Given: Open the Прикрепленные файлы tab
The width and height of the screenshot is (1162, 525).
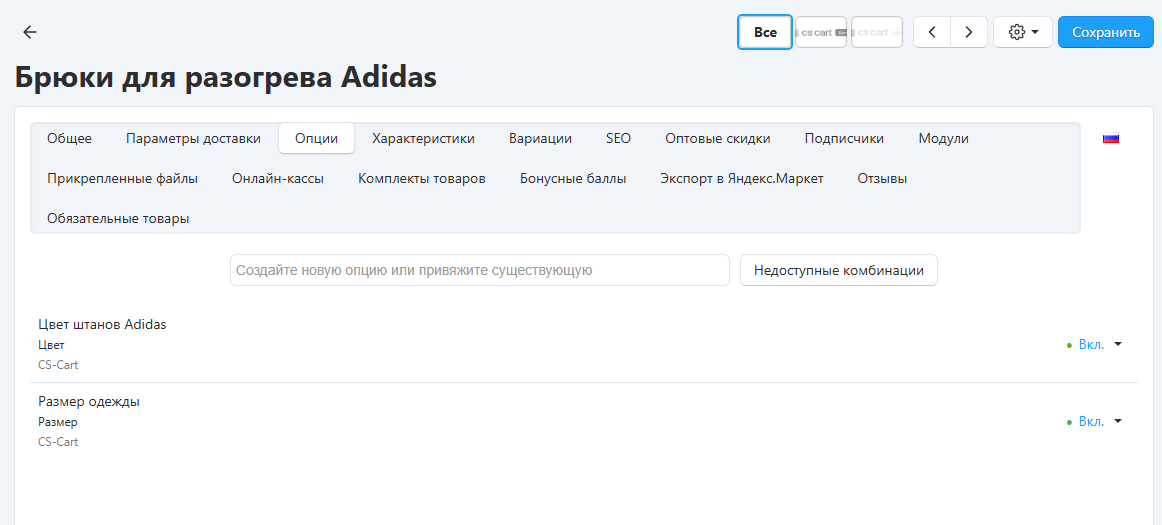Looking at the screenshot, I should point(122,178).
